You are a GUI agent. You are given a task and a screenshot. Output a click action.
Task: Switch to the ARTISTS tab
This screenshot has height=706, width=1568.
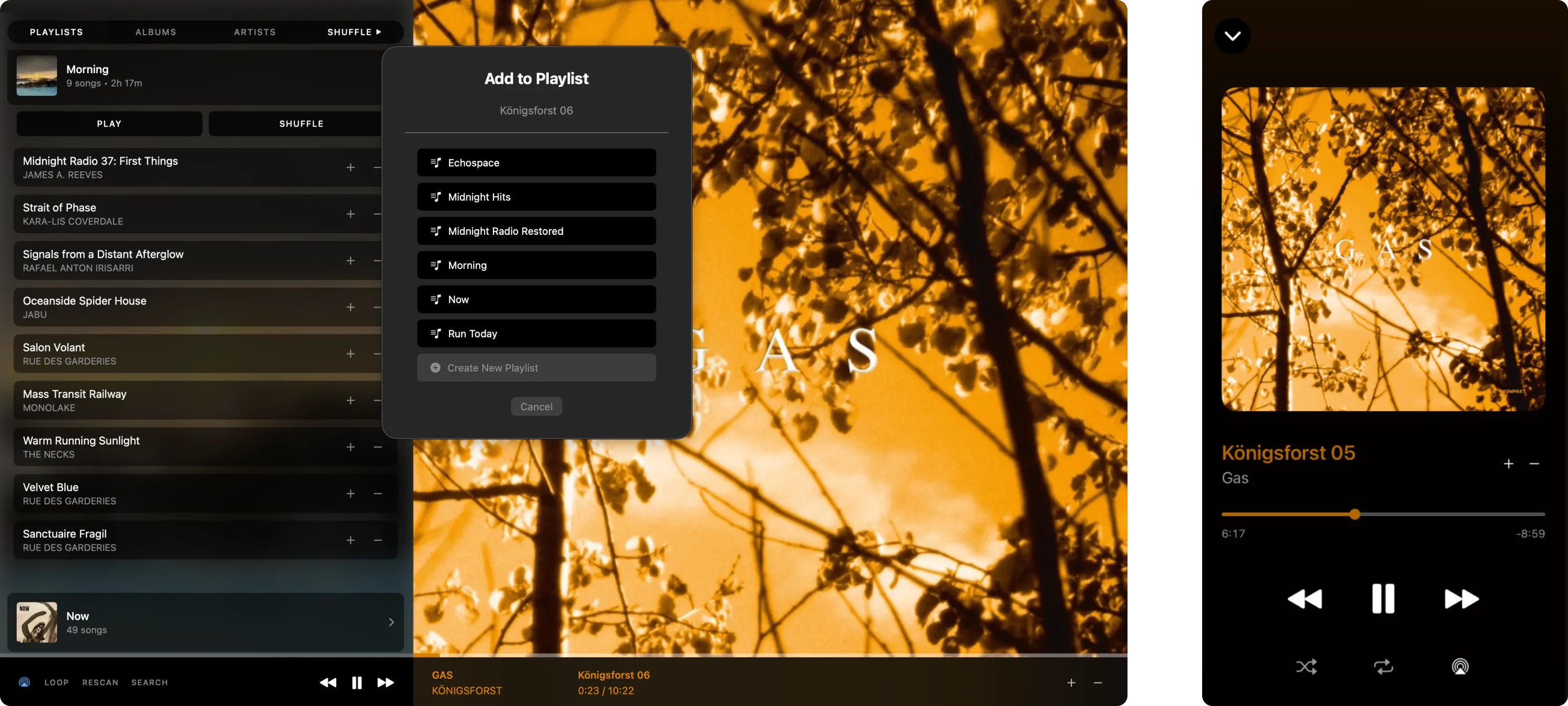255,32
